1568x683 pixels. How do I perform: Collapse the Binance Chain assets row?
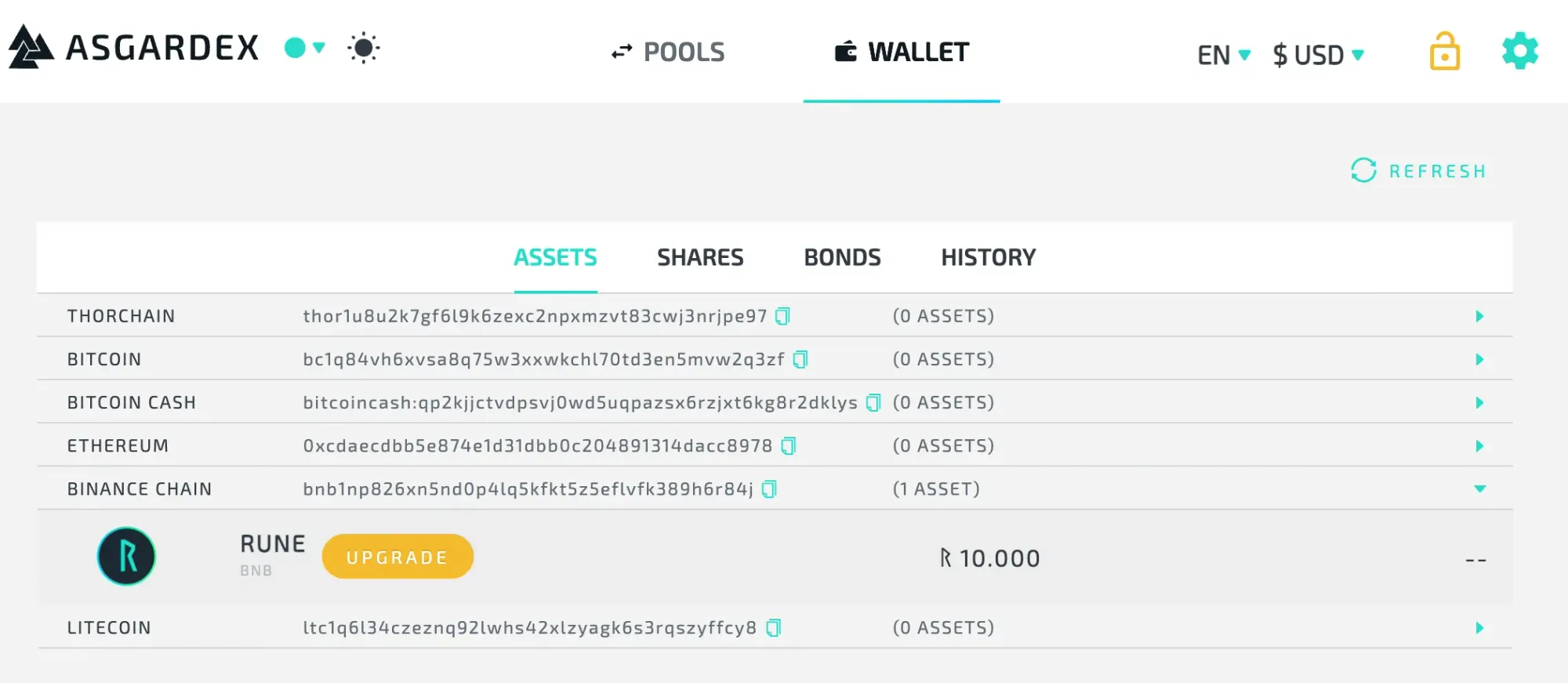pyautogui.click(x=1479, y=489)
